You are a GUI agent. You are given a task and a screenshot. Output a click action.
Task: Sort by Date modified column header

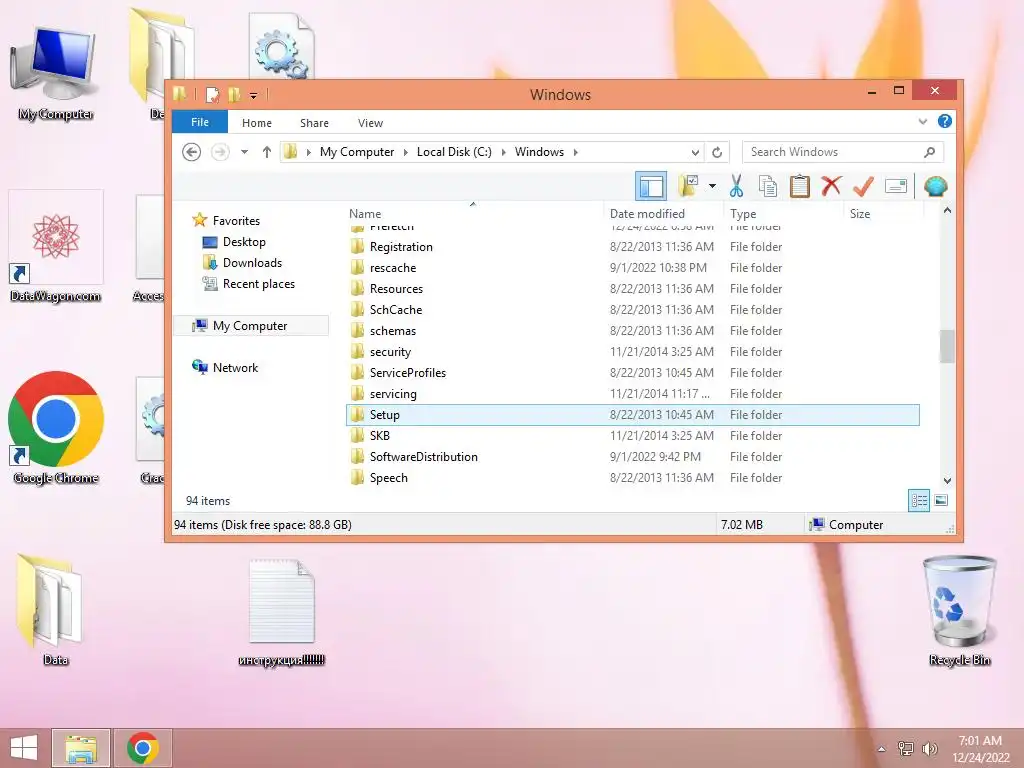coord(647,214)
